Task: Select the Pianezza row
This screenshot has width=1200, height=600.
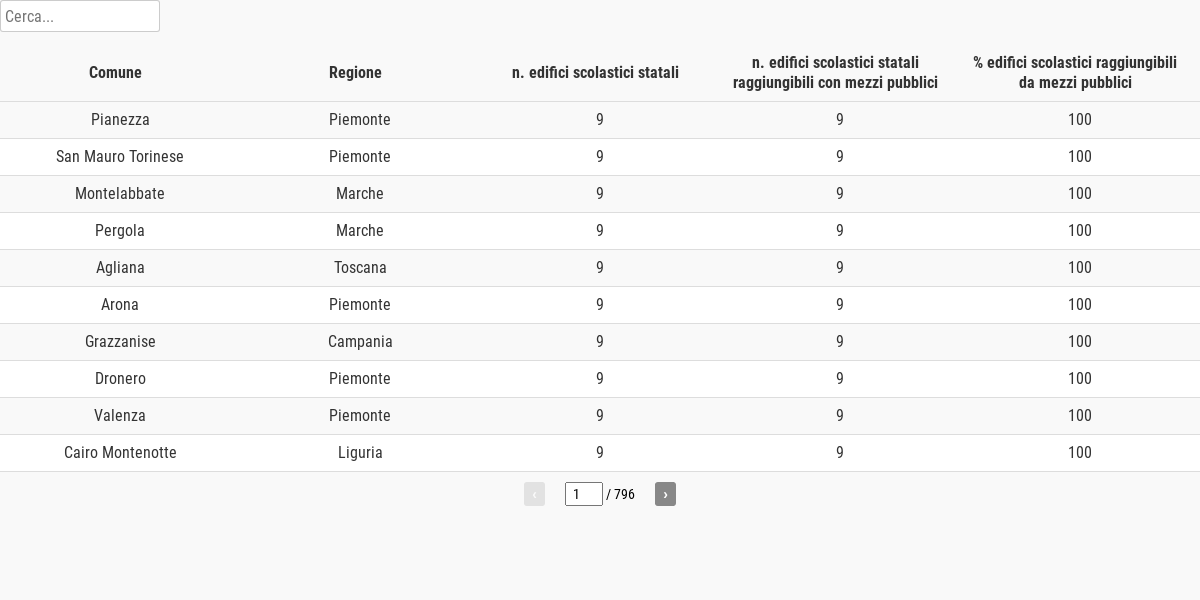Action: (600, 120)
